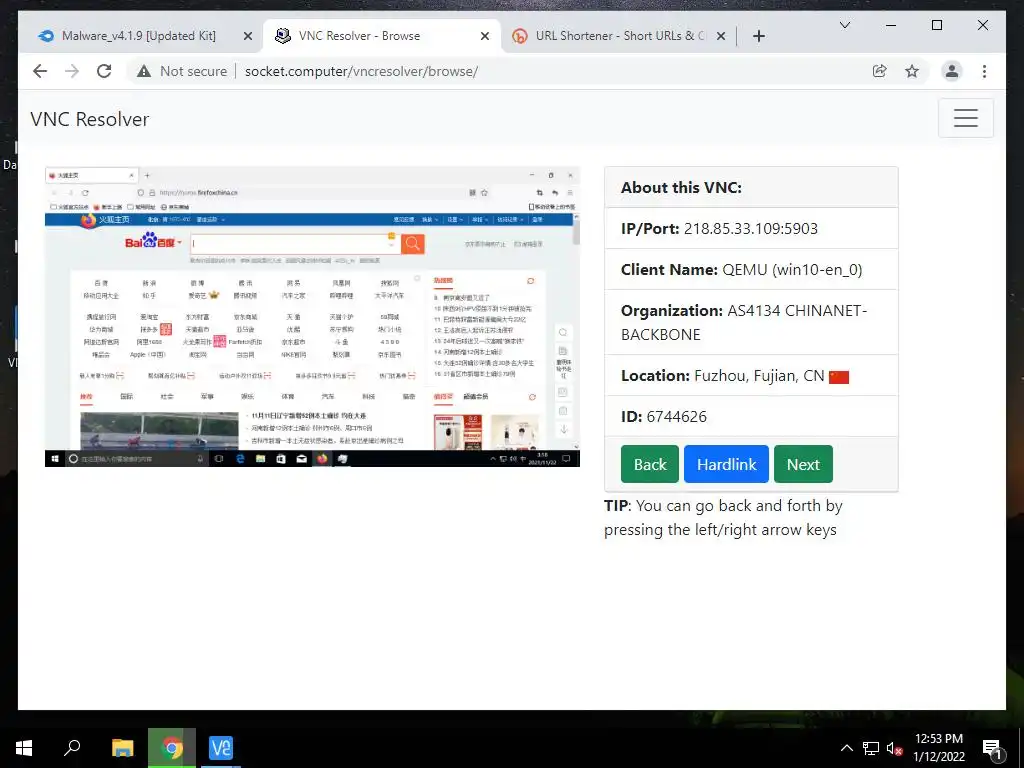Share this page from the address bar

[880, 71]
